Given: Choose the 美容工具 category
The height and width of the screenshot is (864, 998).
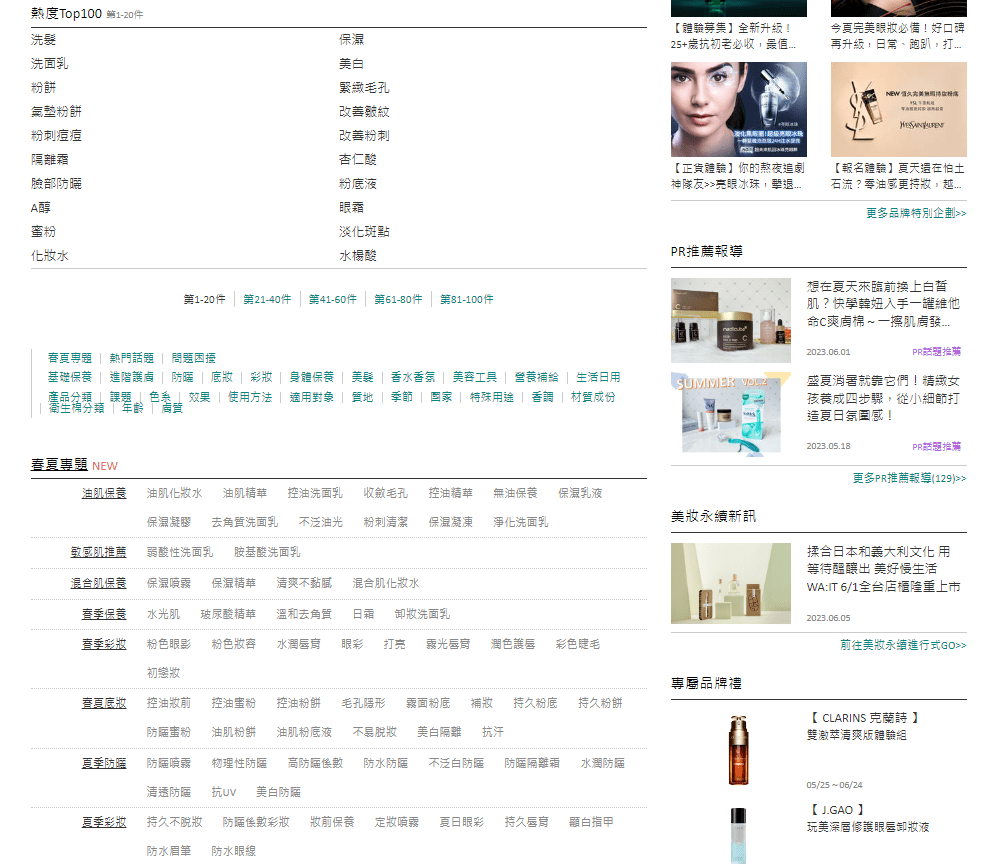Looking at the screenshot, I should coord(474,377).
